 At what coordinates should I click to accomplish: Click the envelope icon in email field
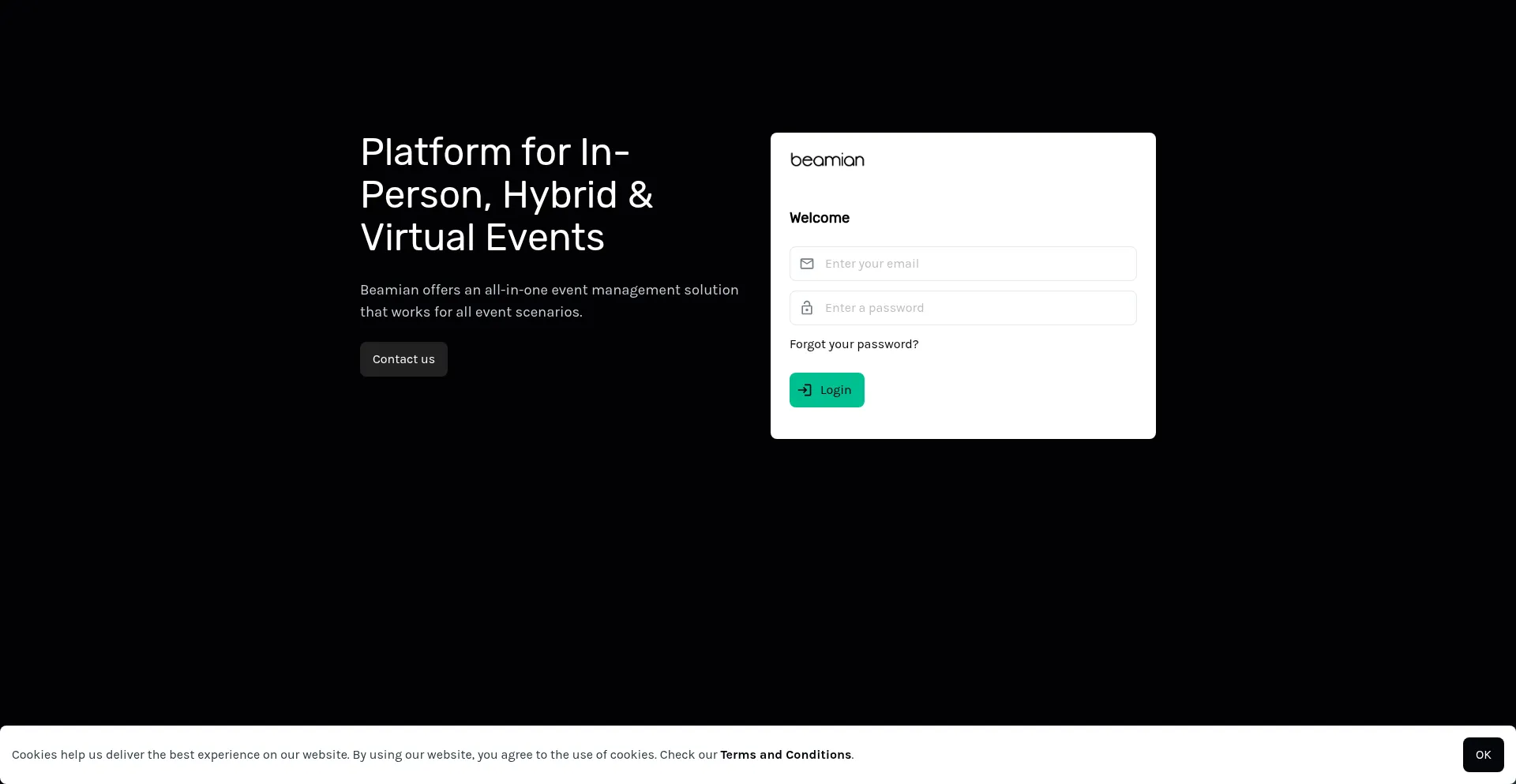coord(806,264)
